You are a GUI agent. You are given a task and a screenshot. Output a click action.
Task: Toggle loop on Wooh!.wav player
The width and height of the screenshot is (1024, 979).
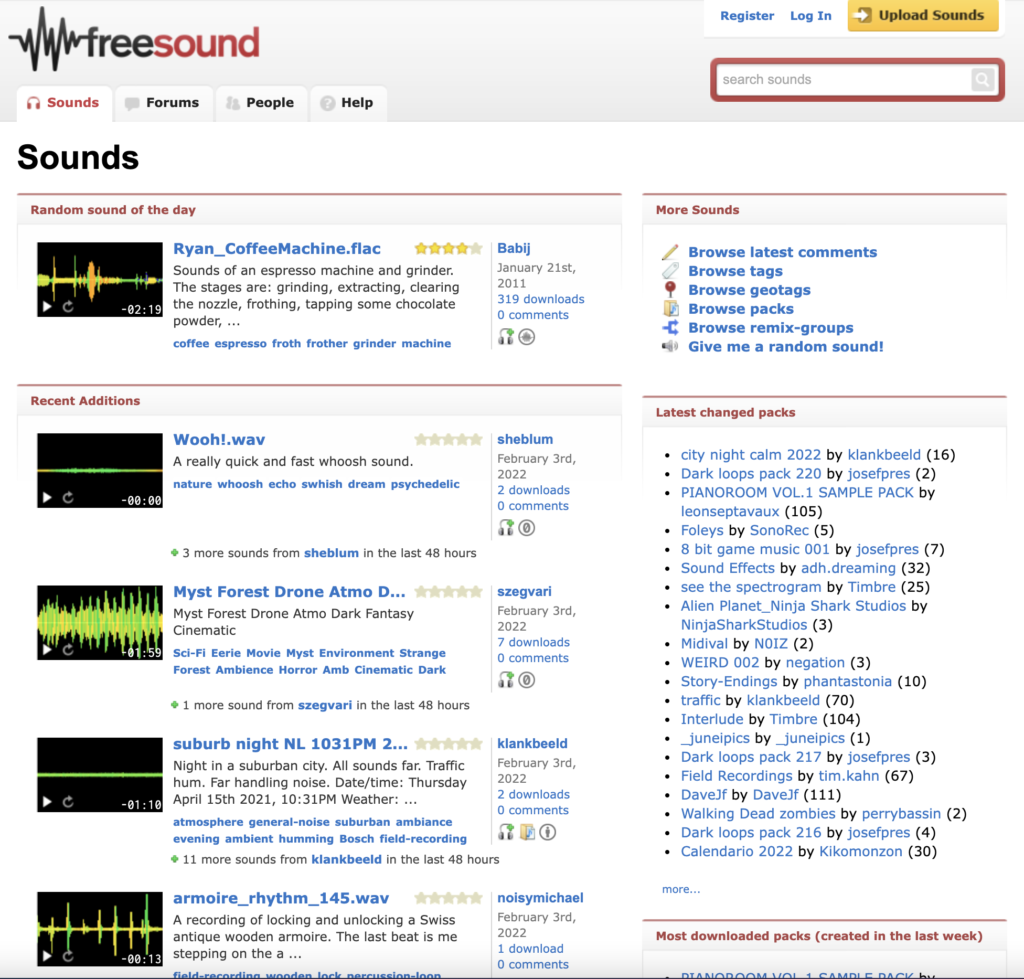(68, 498)
